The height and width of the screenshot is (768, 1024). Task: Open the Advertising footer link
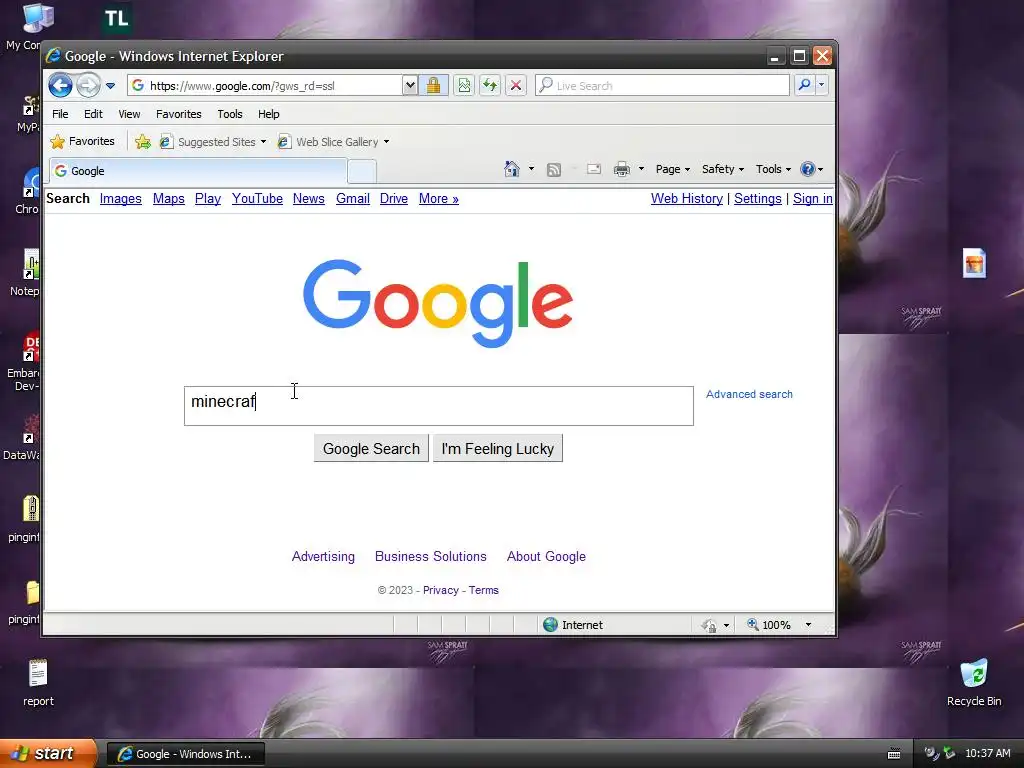tap(323, 556)
